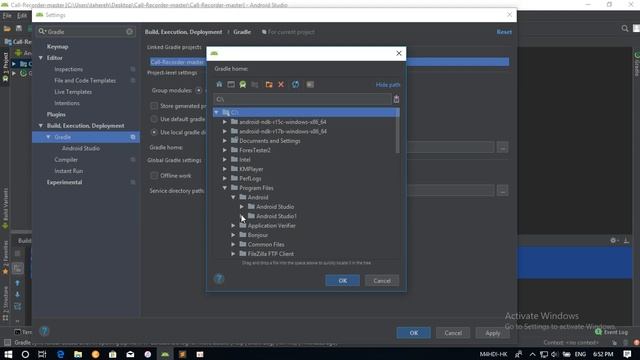
Task: Open Keymap settings page
Action: coord(58,47)
